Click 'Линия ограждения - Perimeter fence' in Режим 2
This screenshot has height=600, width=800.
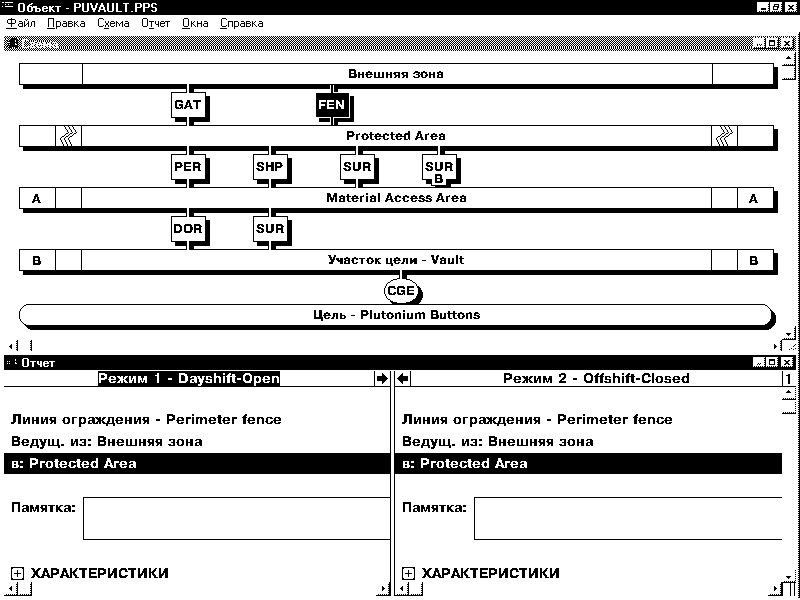coord(537,420)
